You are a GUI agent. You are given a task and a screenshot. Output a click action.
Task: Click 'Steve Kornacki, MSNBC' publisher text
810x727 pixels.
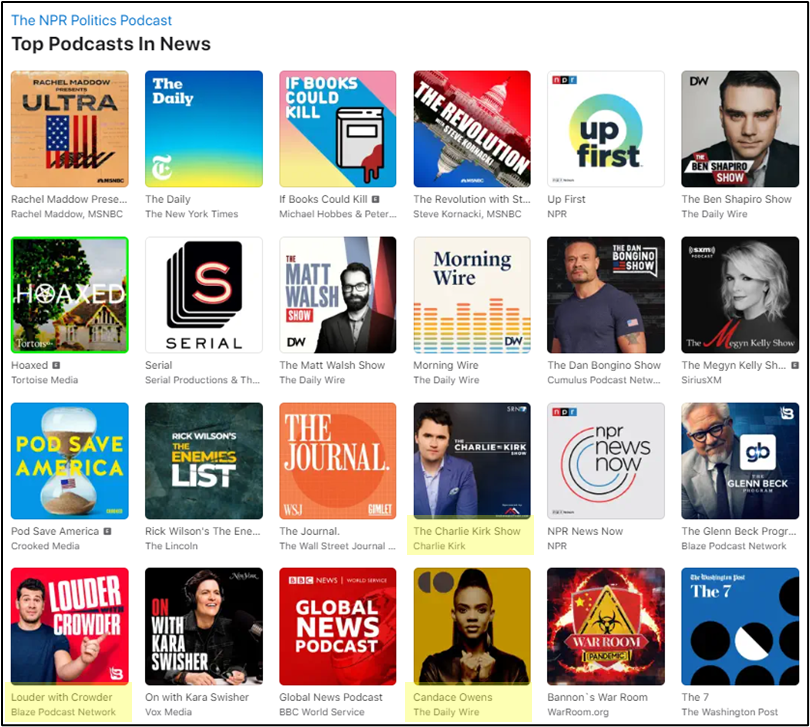467,214
